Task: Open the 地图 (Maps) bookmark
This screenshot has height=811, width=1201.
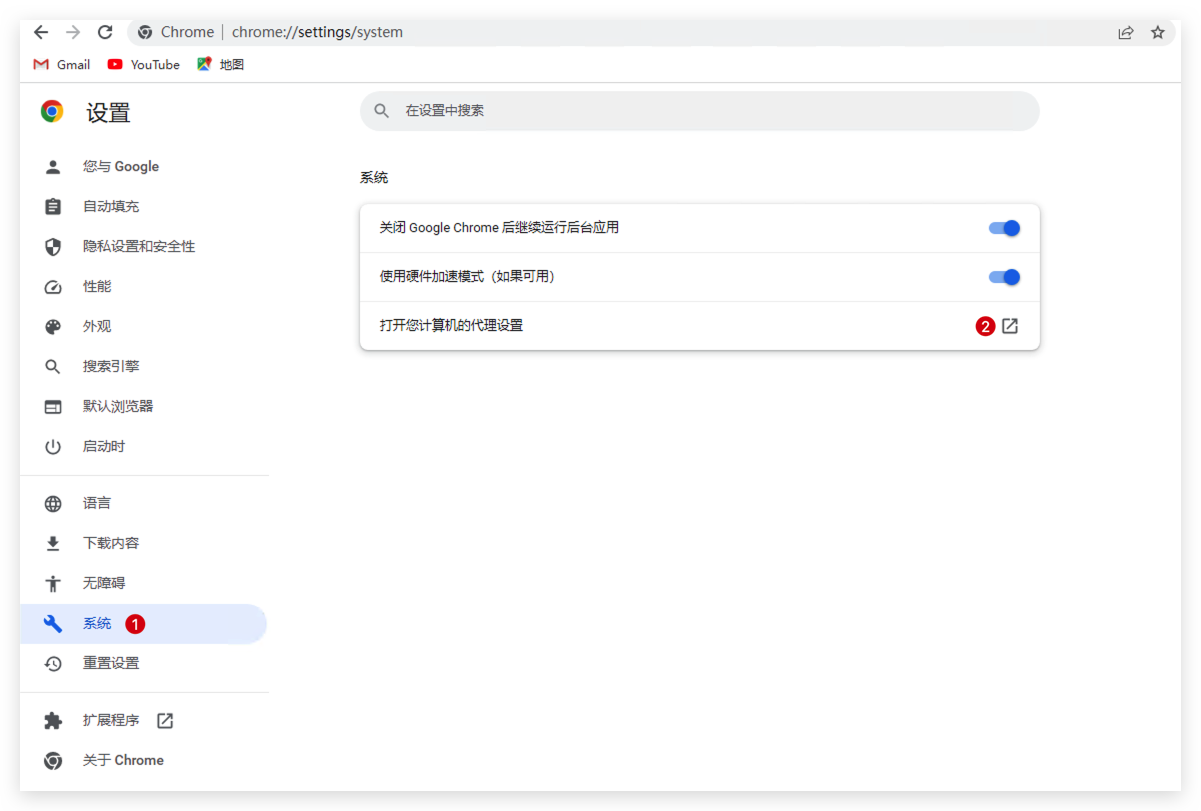Action: [x=221, y=64]
